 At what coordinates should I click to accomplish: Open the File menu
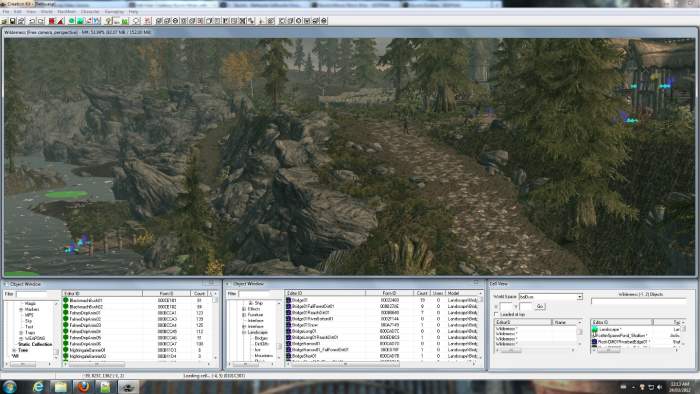[x=6, y=12]
